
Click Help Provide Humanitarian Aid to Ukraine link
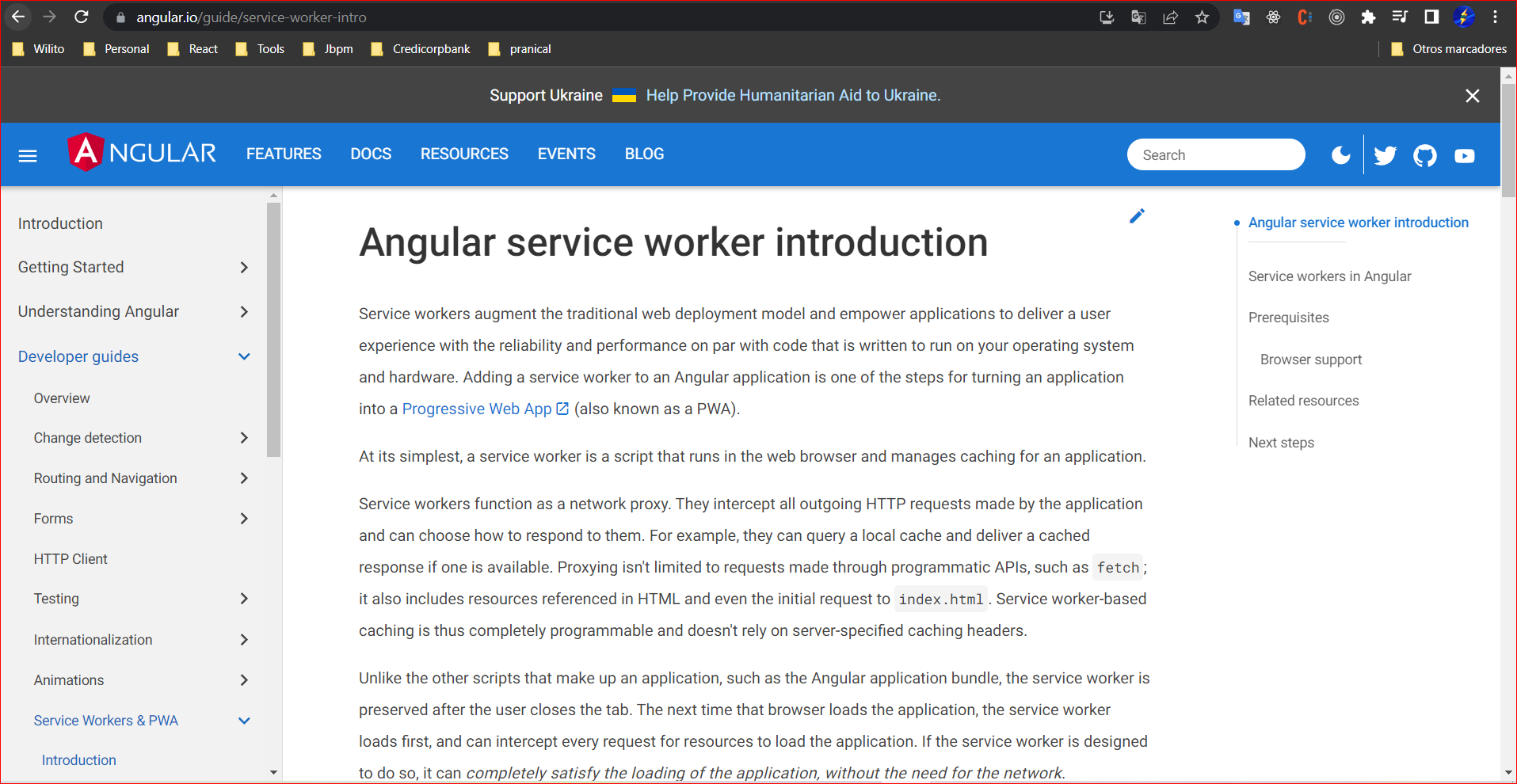tap(793, 95)
